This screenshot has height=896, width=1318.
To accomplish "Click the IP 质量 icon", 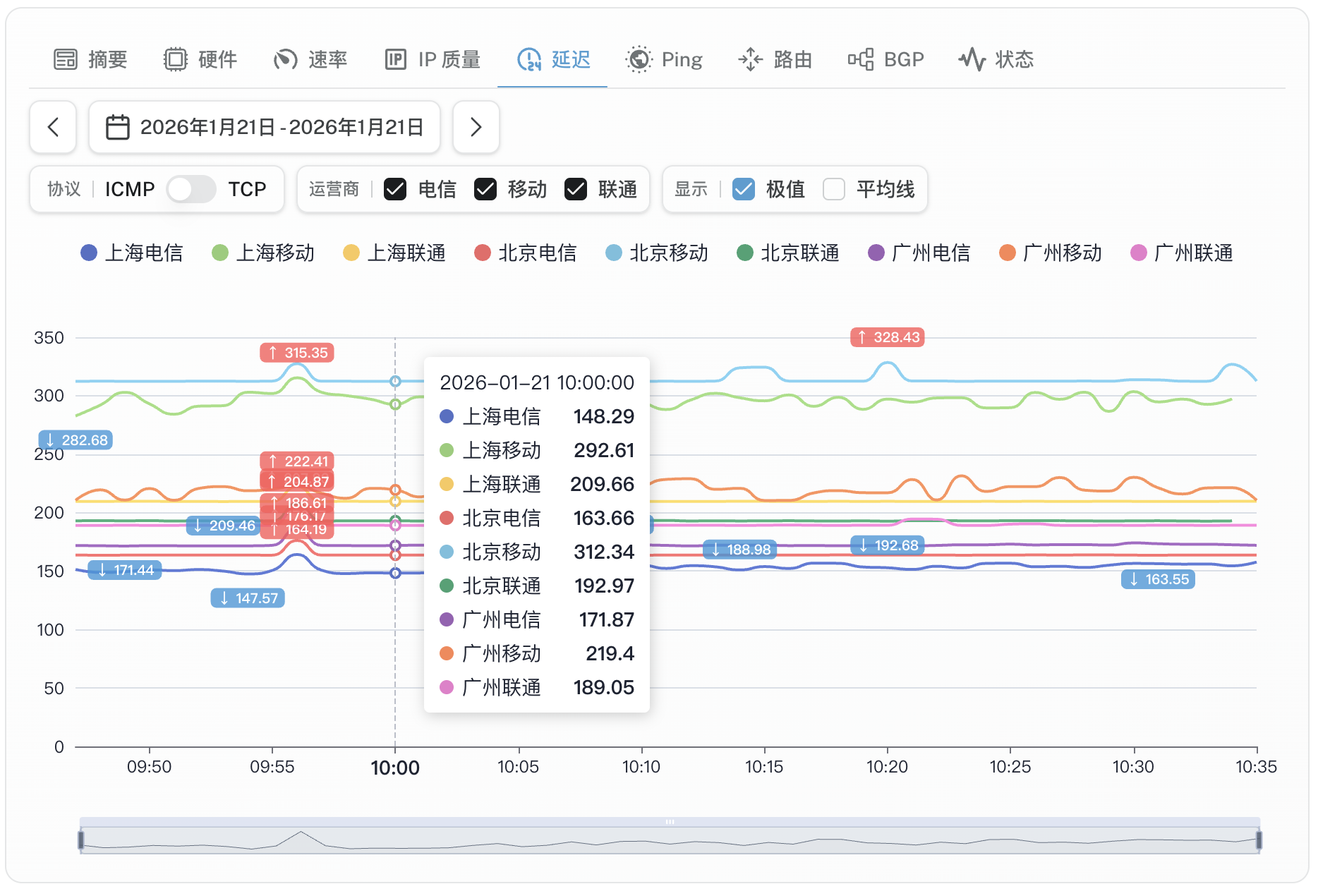I will [396, 59].
